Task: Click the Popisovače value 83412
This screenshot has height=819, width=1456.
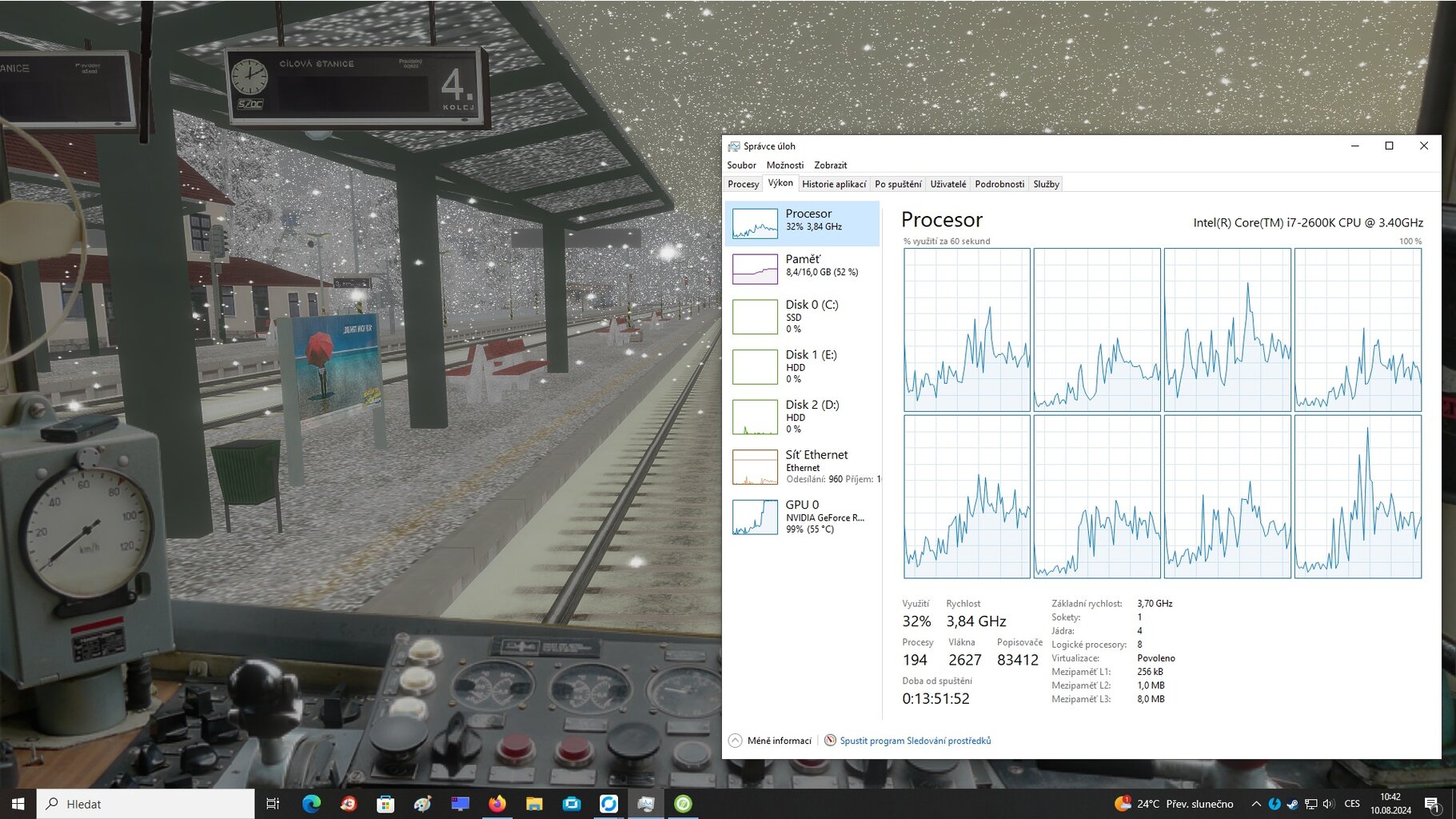Action: click(1017, 660)
